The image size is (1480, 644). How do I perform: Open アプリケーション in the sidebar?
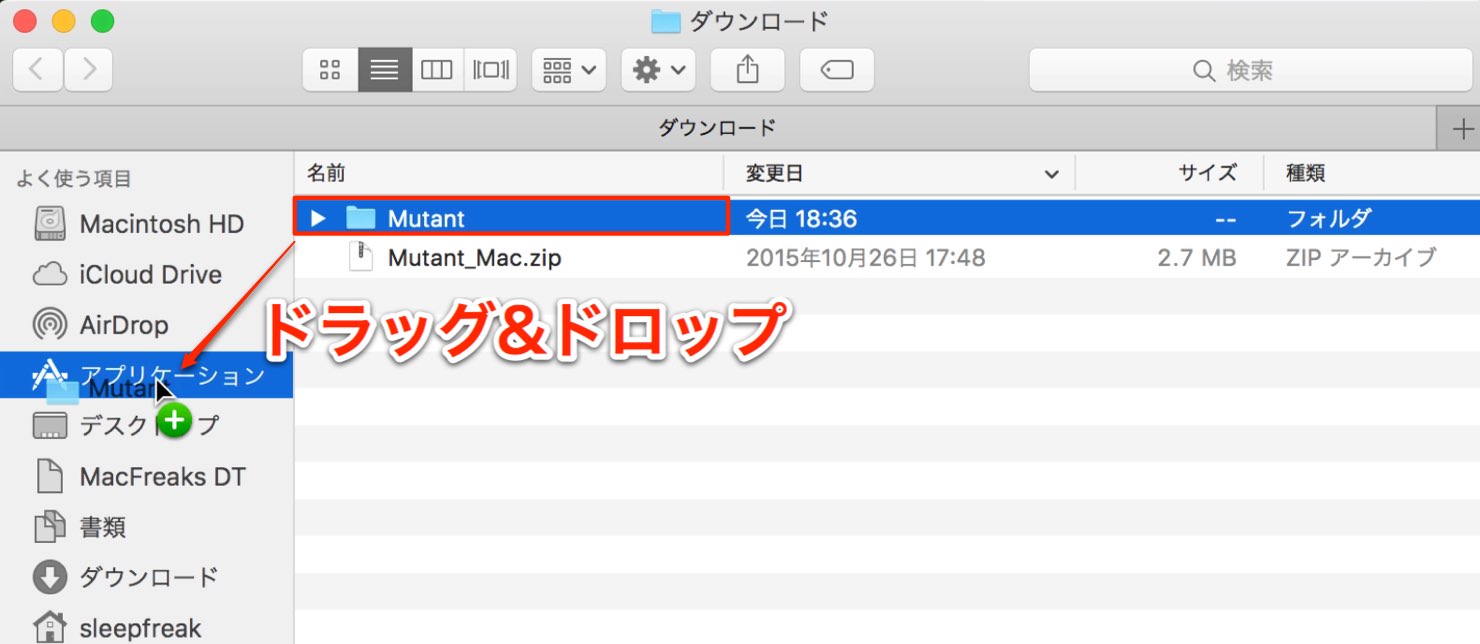coord(146,375)
